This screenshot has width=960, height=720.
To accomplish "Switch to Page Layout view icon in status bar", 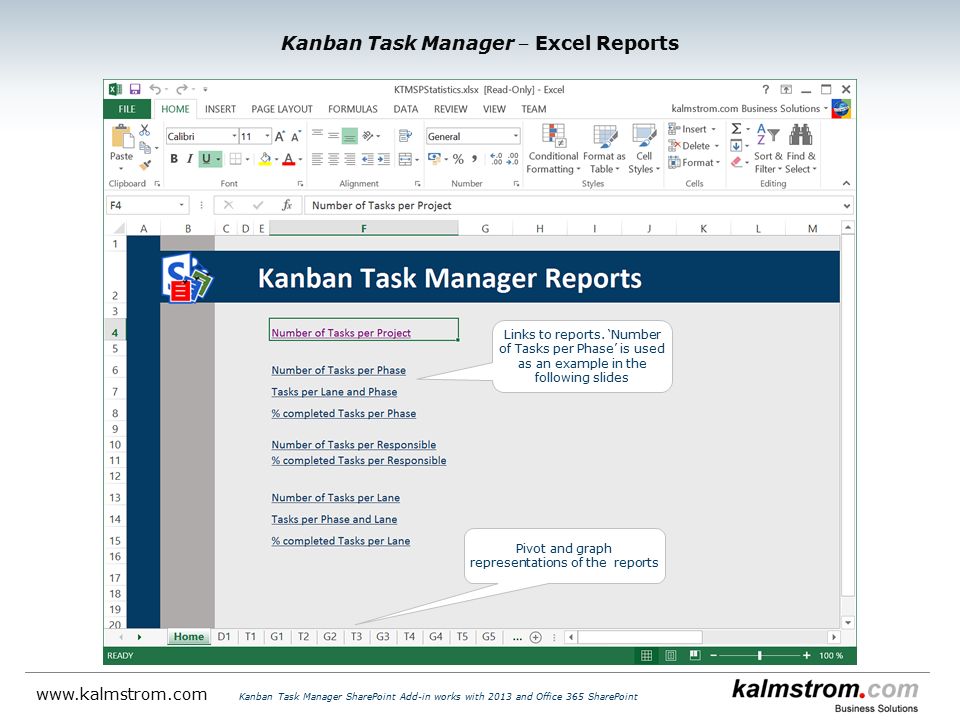I will coord(670,656).
